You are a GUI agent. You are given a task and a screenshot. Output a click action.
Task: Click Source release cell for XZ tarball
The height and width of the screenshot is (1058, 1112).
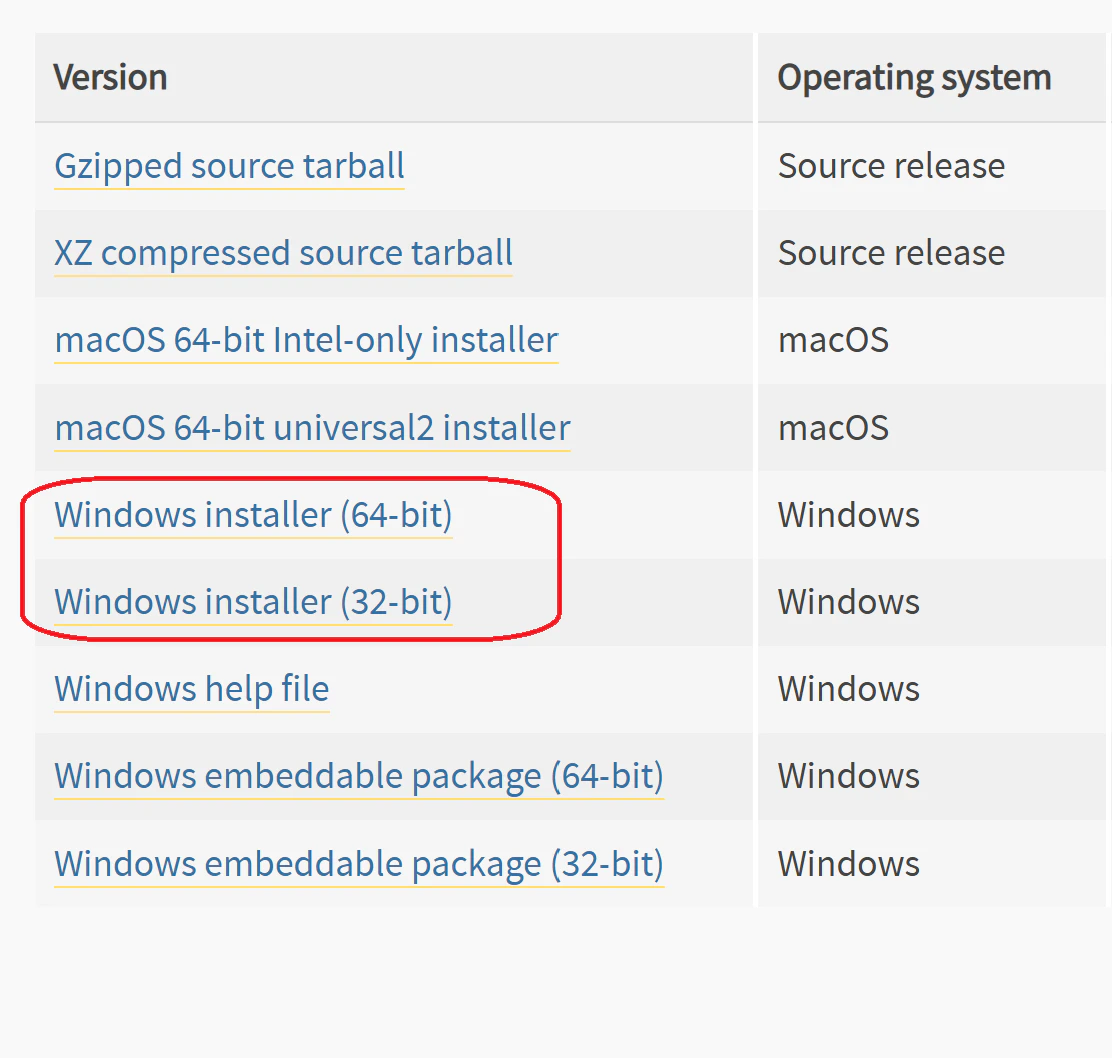tap(891, 254)
